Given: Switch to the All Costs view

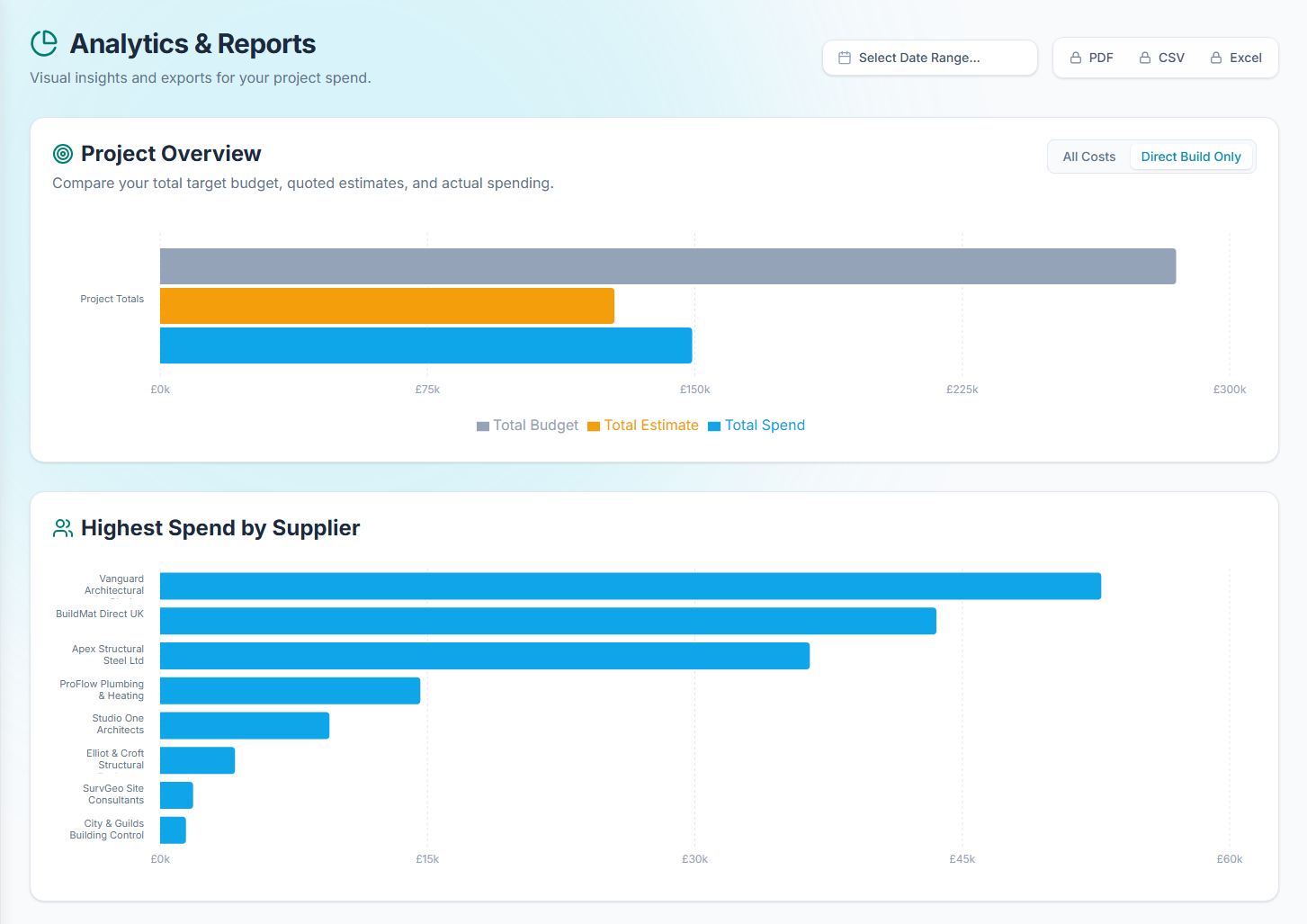Looking at the screenshot, I should click(1089, 157).
